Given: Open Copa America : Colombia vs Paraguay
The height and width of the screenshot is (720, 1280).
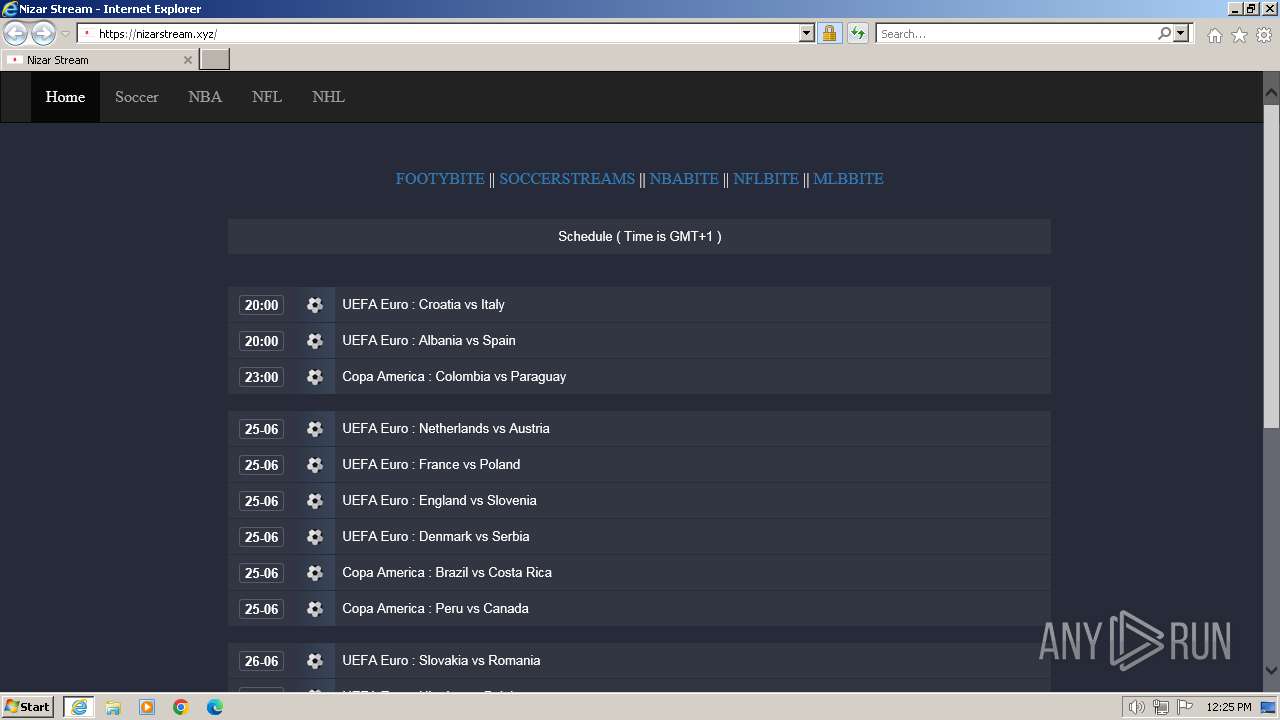Looking at the screenshot, I should click(x=454, y=377).
